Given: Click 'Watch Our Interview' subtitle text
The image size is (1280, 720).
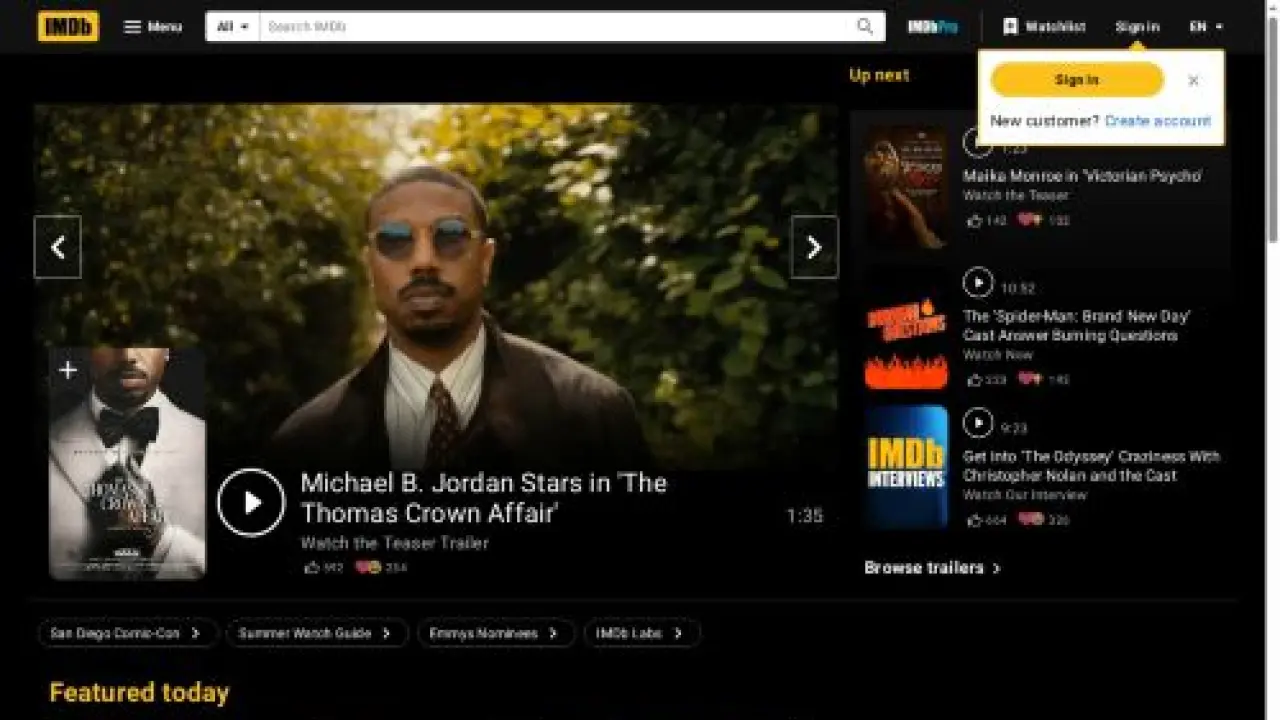Looking at the screenshot, I should [1024, 495].
